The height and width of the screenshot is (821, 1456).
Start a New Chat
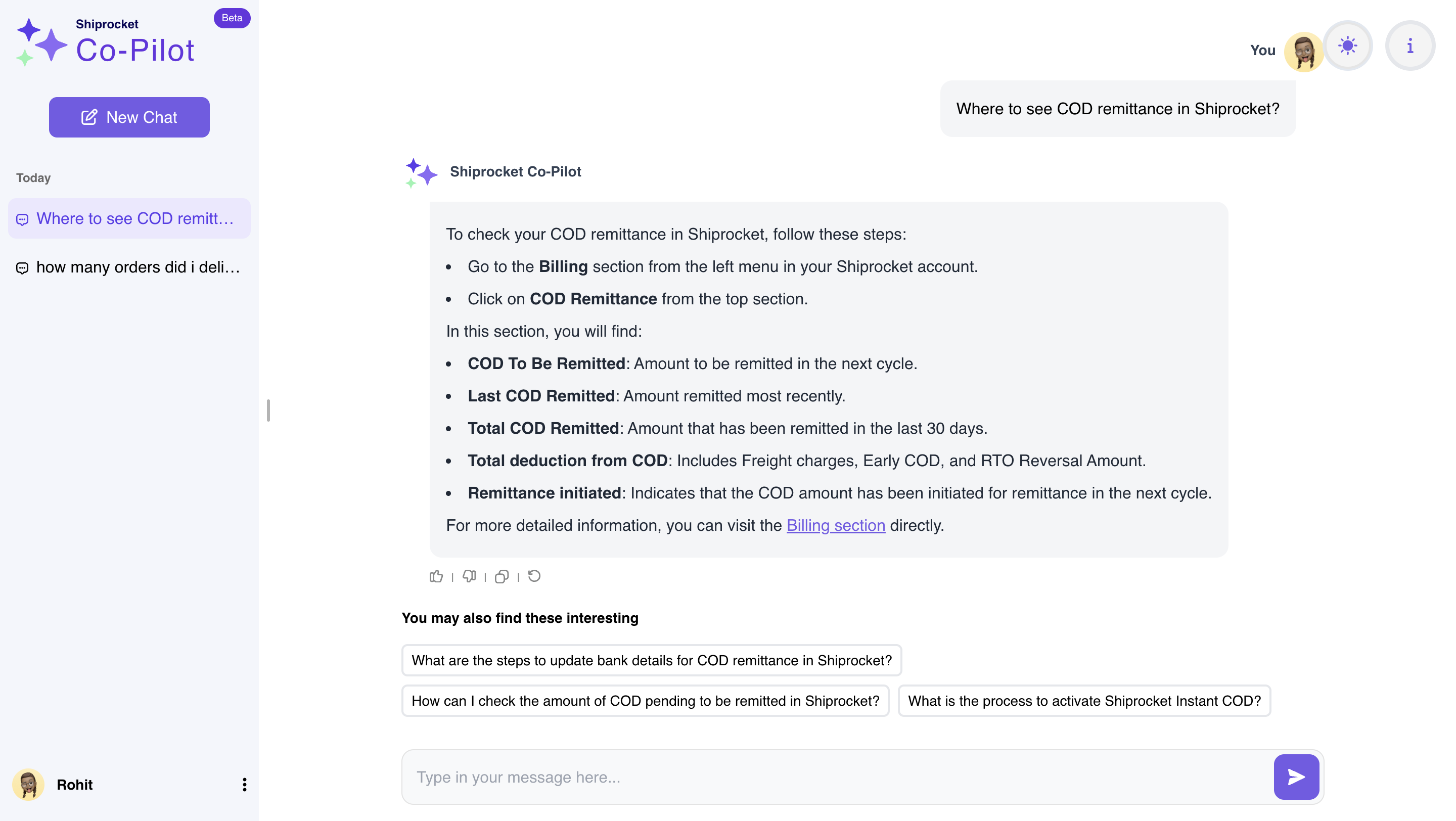[129, 117]
